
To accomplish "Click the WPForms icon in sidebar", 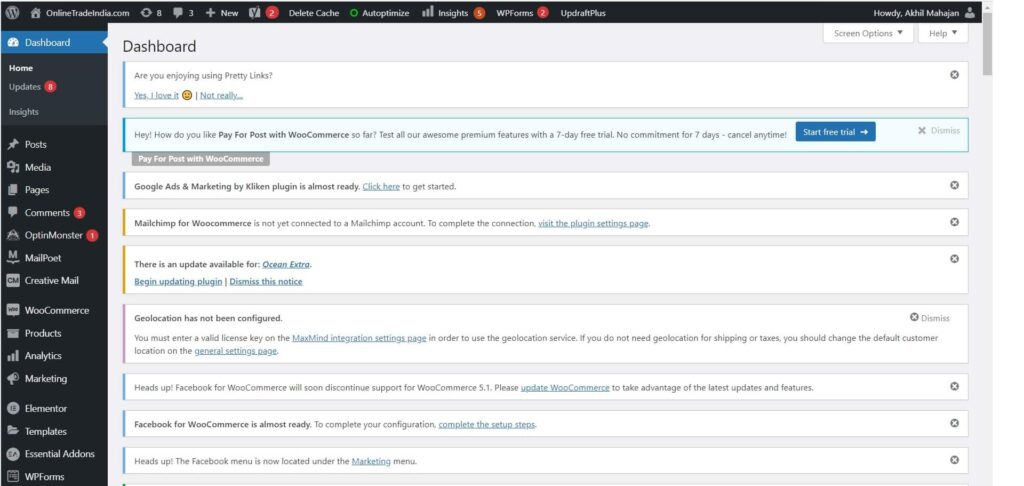I will tap(13, 476).
